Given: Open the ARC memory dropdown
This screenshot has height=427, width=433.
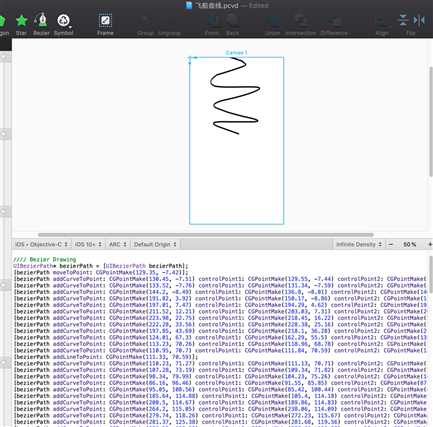Looking at the screenshot, I should tap(118, 244).
